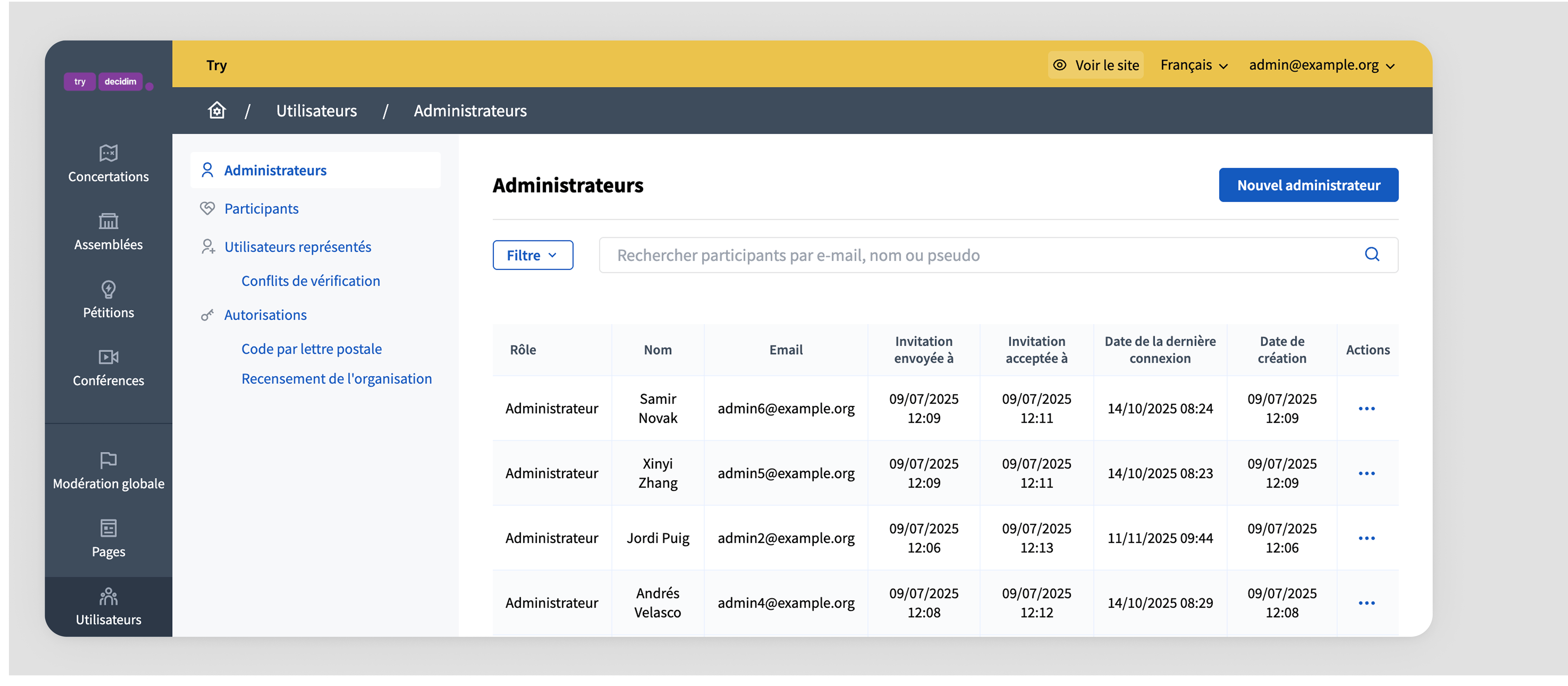Click the heart icon beside Participants
Screen dimensions: 1568x686
tap(207, 208)
